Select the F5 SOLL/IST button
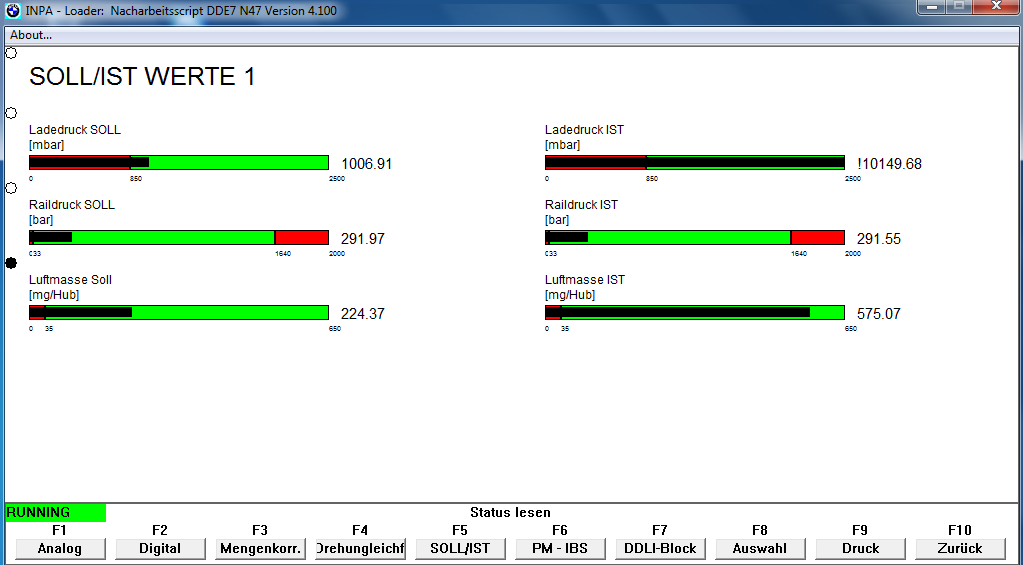Image resolution: width=1023 pixels, height=565 pixels. tap(460, 548)
